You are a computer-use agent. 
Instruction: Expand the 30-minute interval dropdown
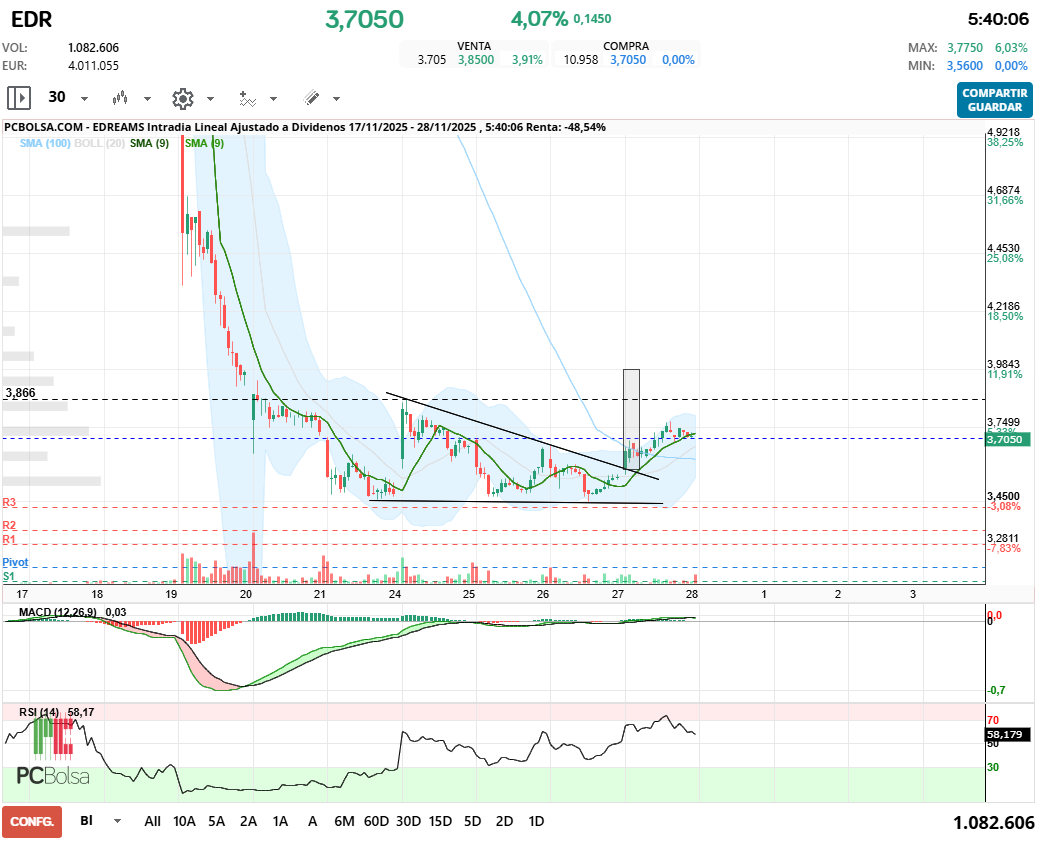(84, 99)
